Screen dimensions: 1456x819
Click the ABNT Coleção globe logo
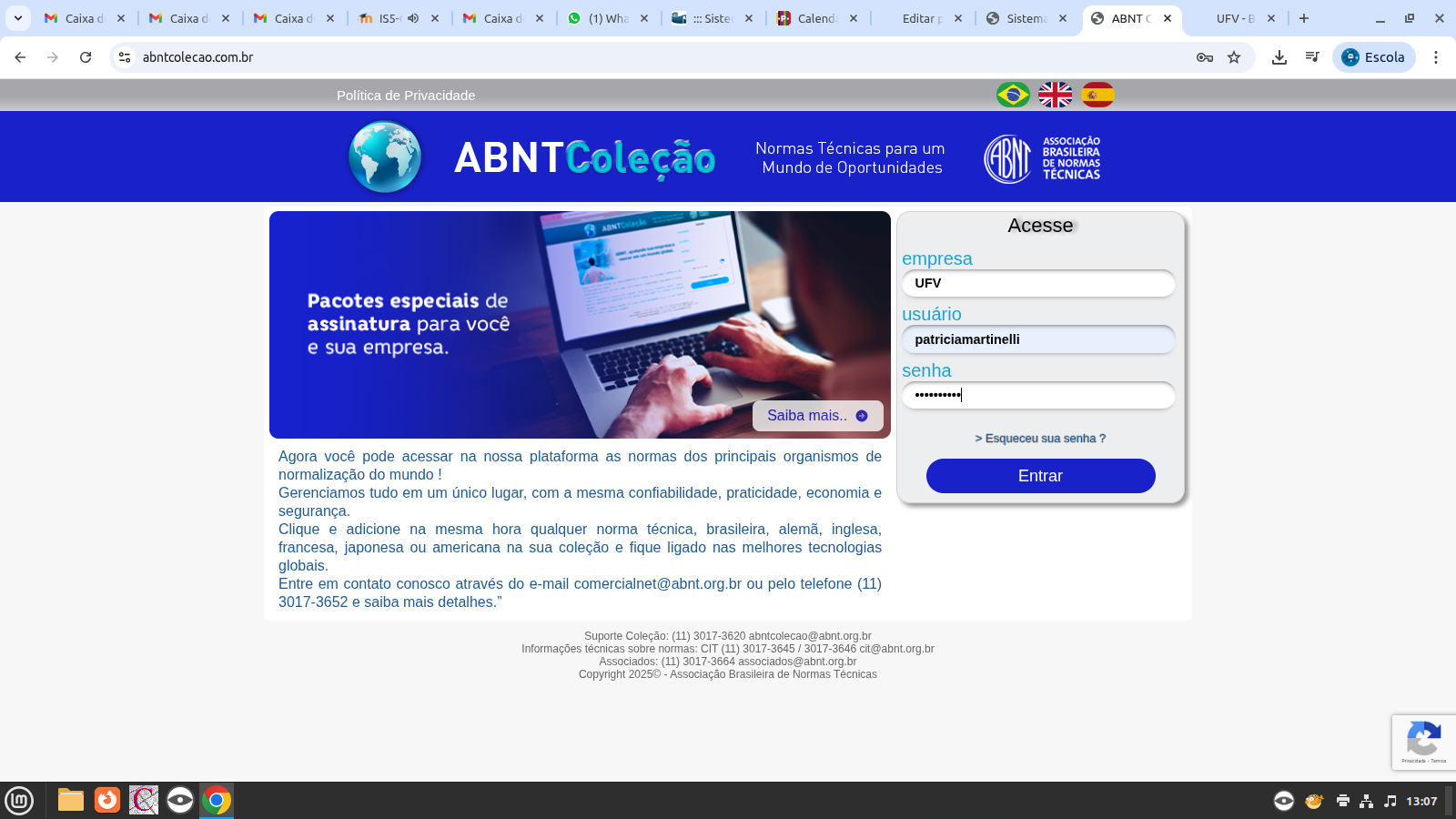385,157
